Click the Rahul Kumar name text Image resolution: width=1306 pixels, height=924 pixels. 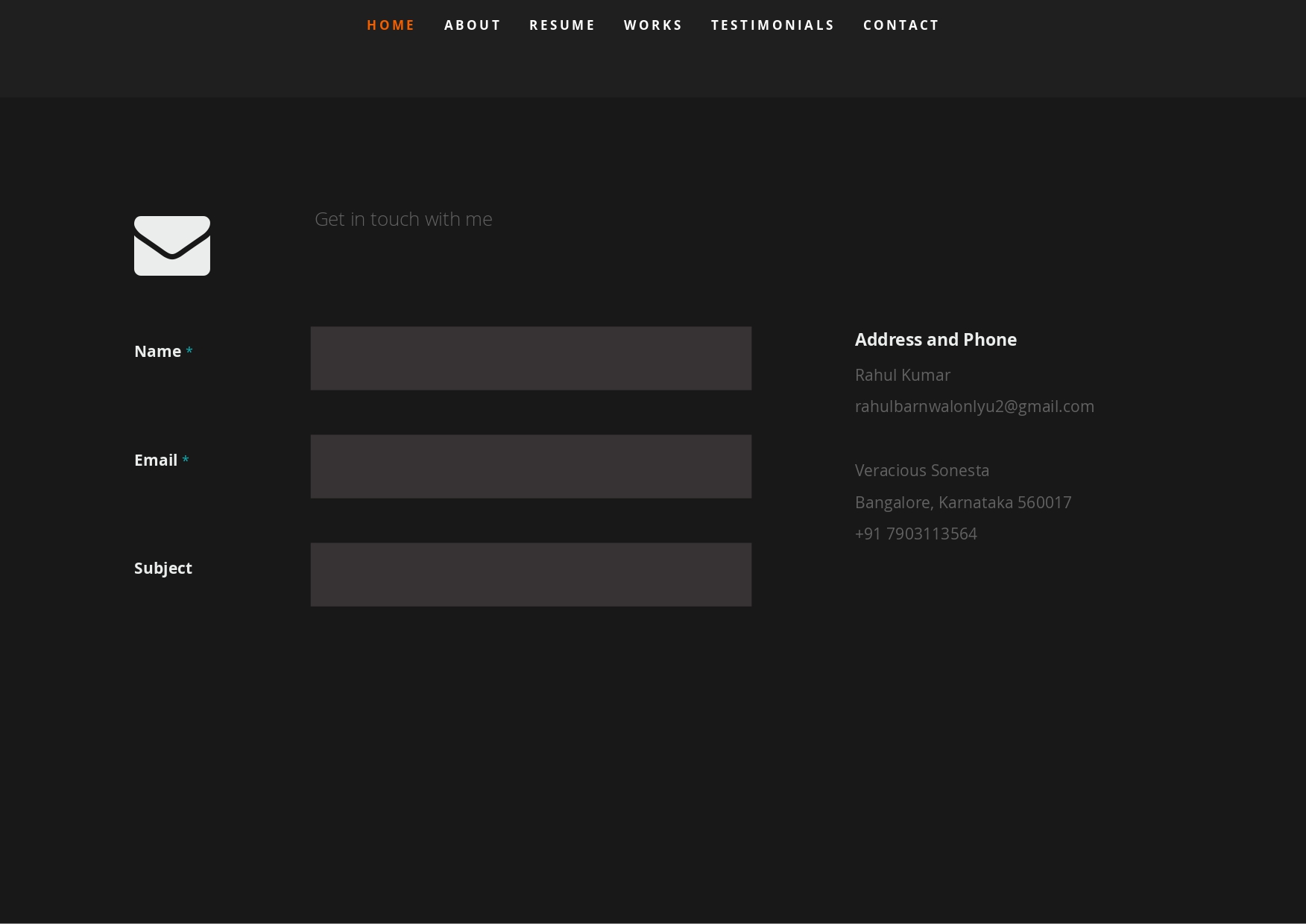(902, 375)
